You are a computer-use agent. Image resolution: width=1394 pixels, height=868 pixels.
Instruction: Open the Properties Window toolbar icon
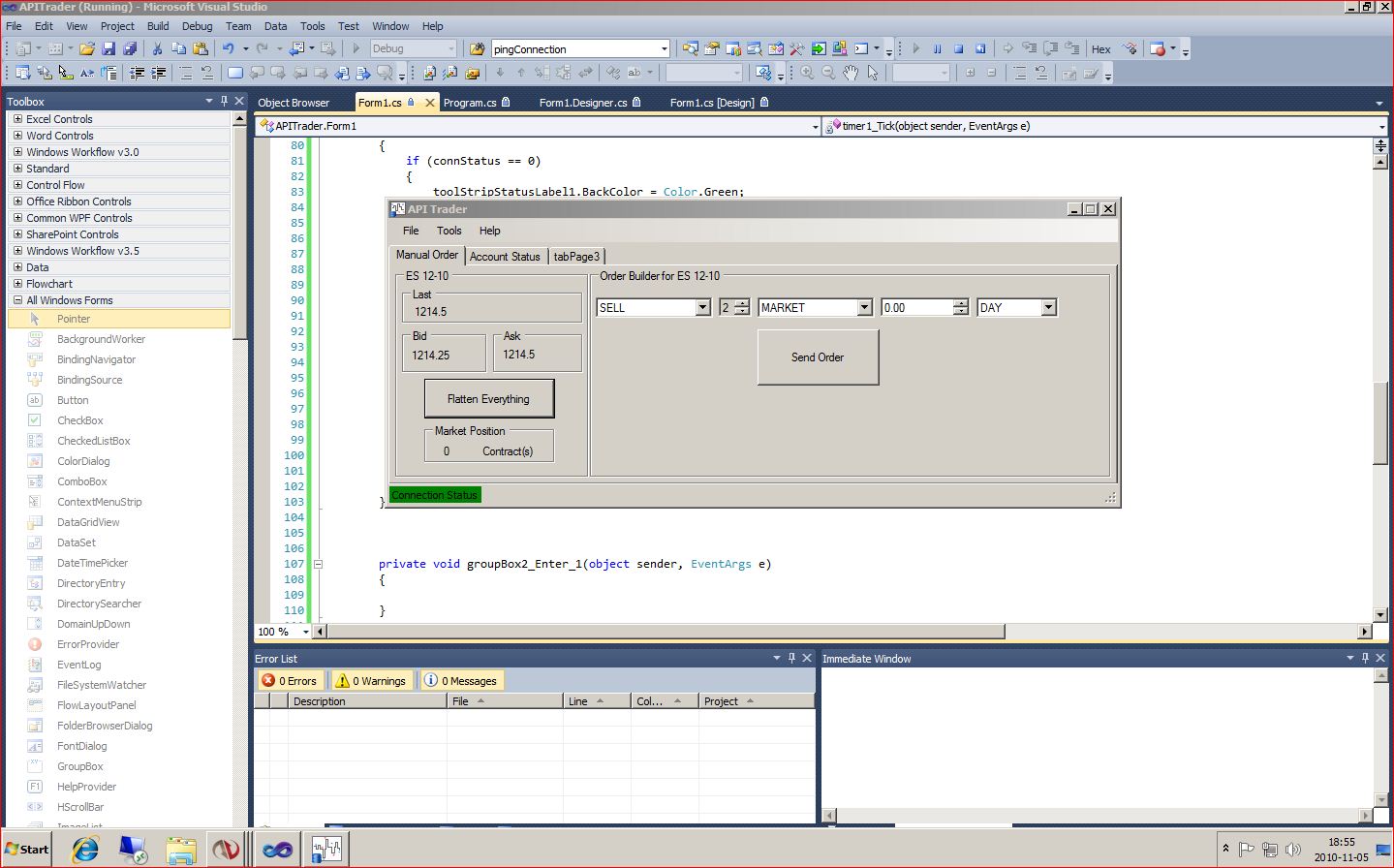pyautogui.click(x=712, y=48)
